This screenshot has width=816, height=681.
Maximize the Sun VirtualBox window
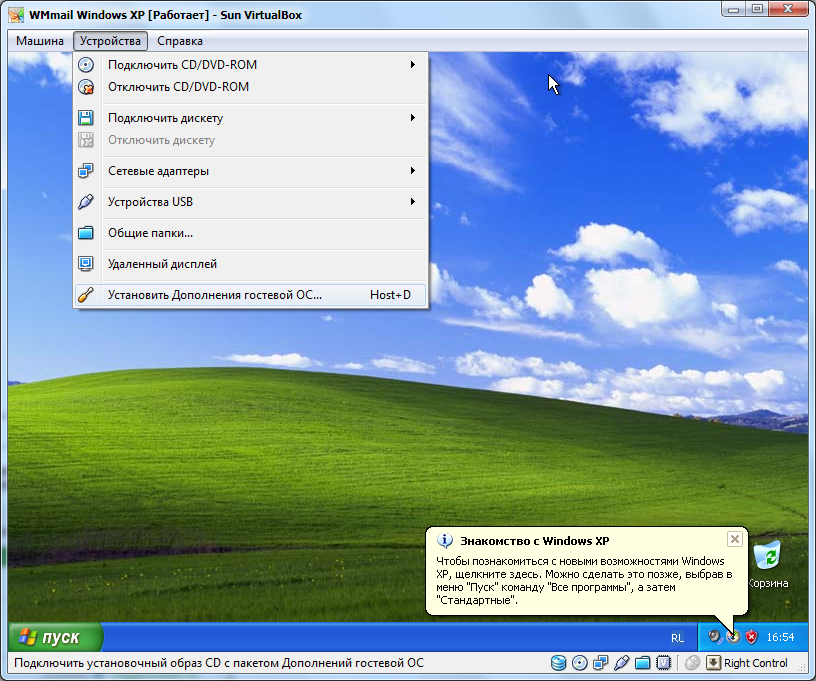757,8
